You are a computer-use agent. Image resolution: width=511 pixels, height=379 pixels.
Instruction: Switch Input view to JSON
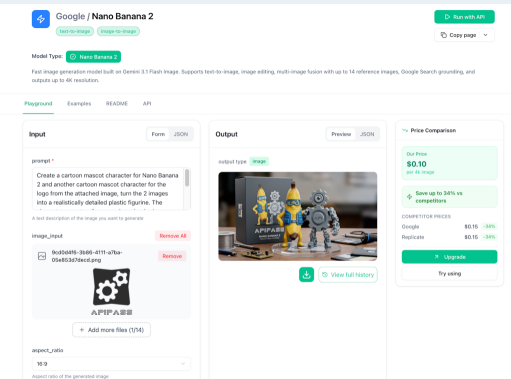[x=181, y=134]
